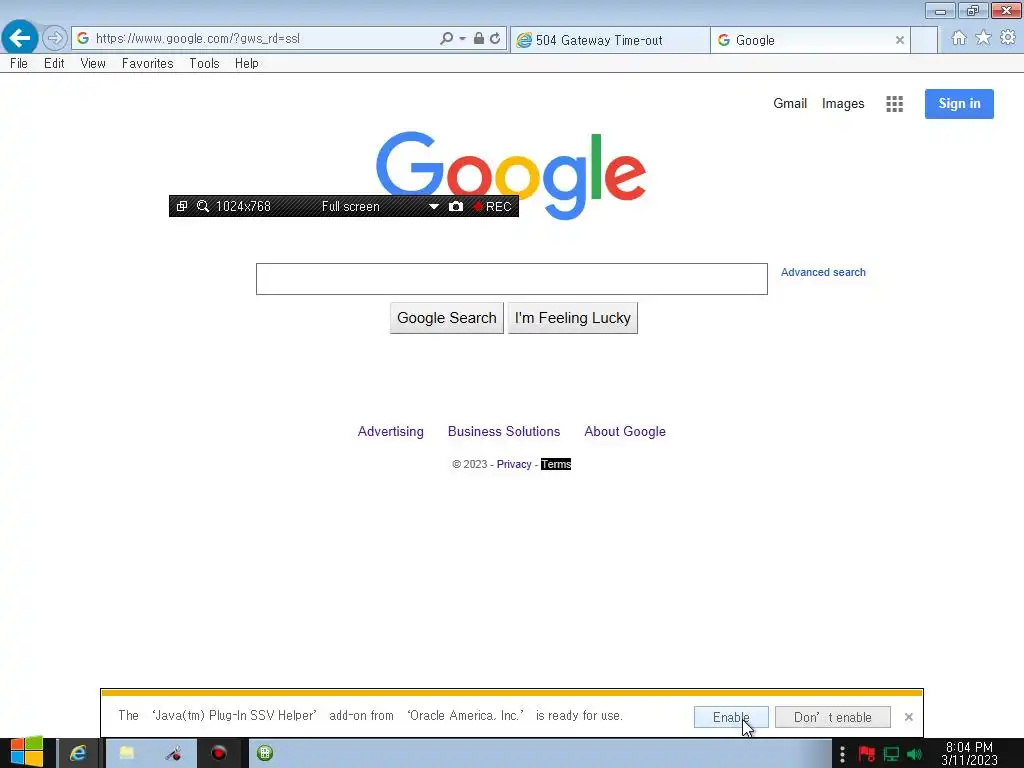This screenshot has height=768, width=1024.
Task: Open the Advanced search link
Action: click(x=824, y=272)
